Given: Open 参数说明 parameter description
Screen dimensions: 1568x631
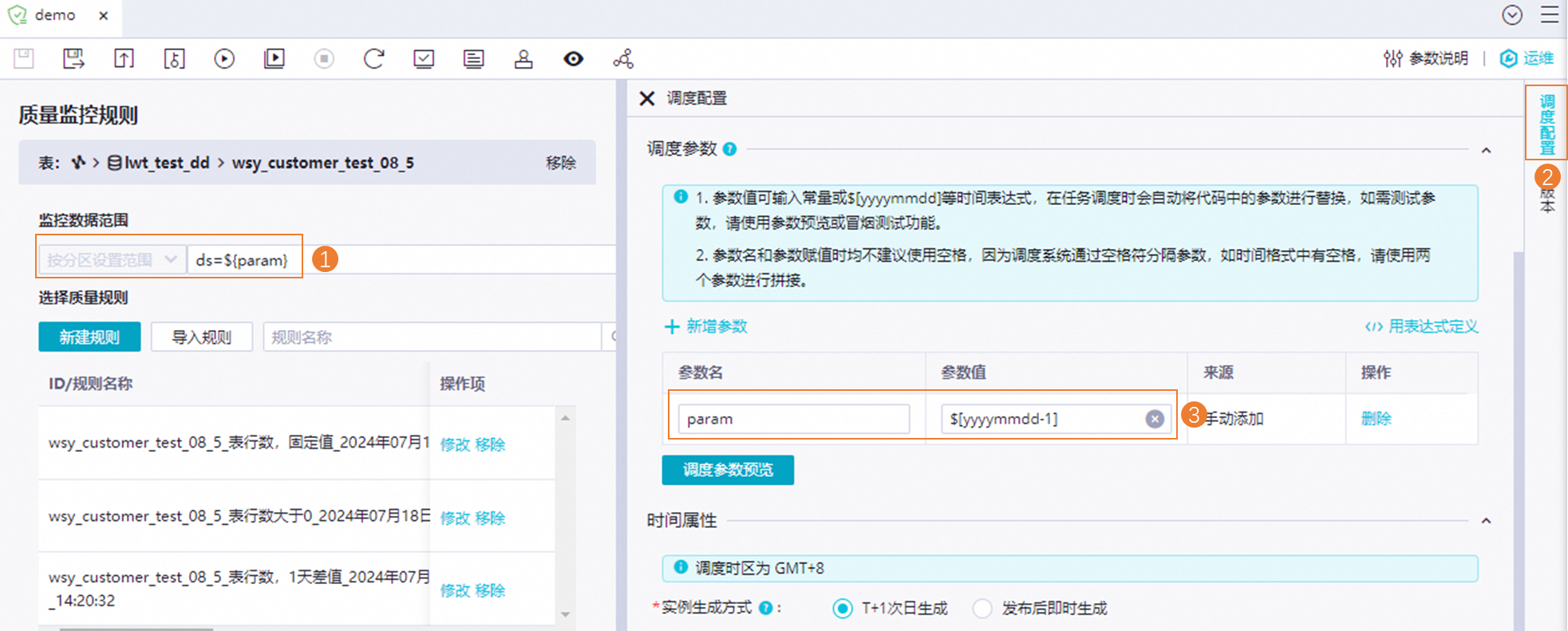Looking at the screenshot, I should (x=1426, y=58).
